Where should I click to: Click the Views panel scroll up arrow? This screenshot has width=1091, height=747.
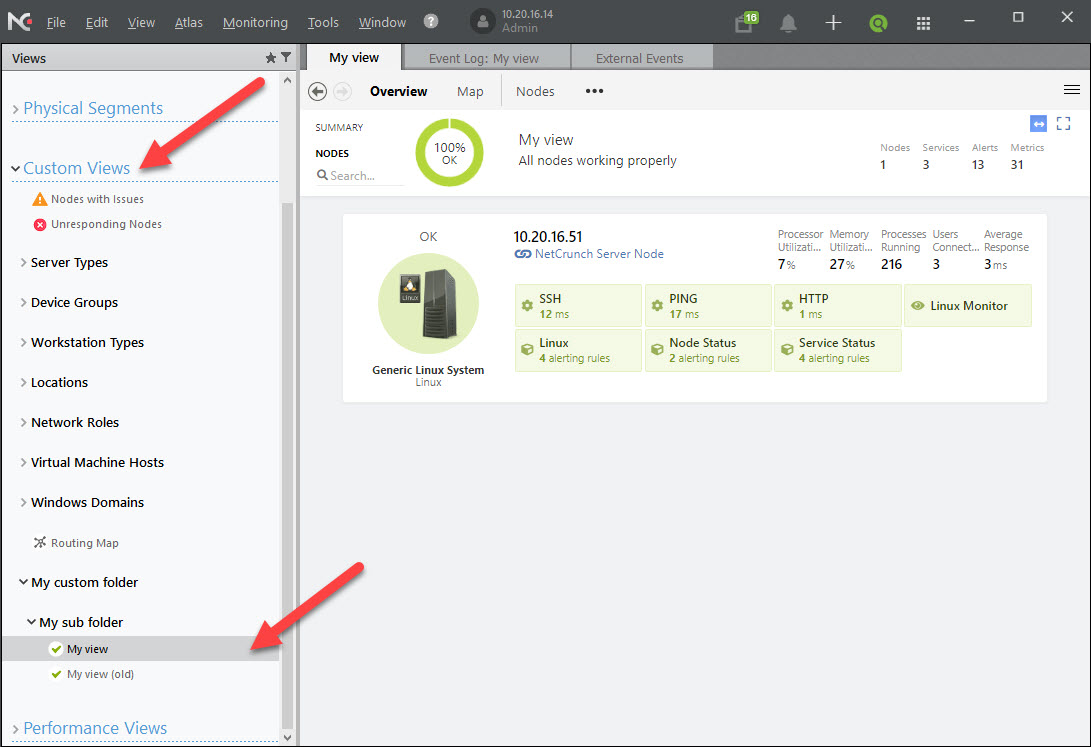click(287, 80)
